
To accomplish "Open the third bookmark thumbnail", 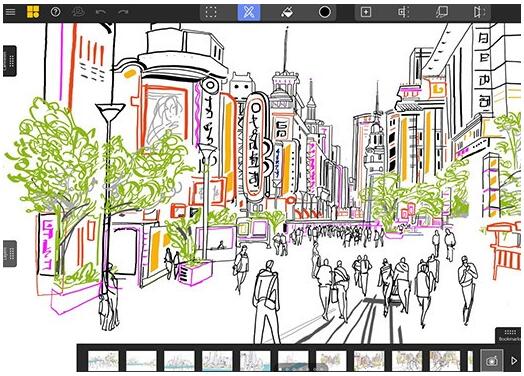I will click(x=179, y=361).
